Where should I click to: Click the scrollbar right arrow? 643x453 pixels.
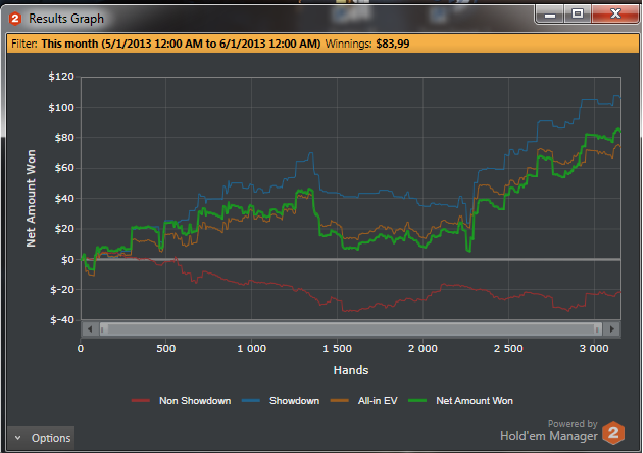pos(611,329)
